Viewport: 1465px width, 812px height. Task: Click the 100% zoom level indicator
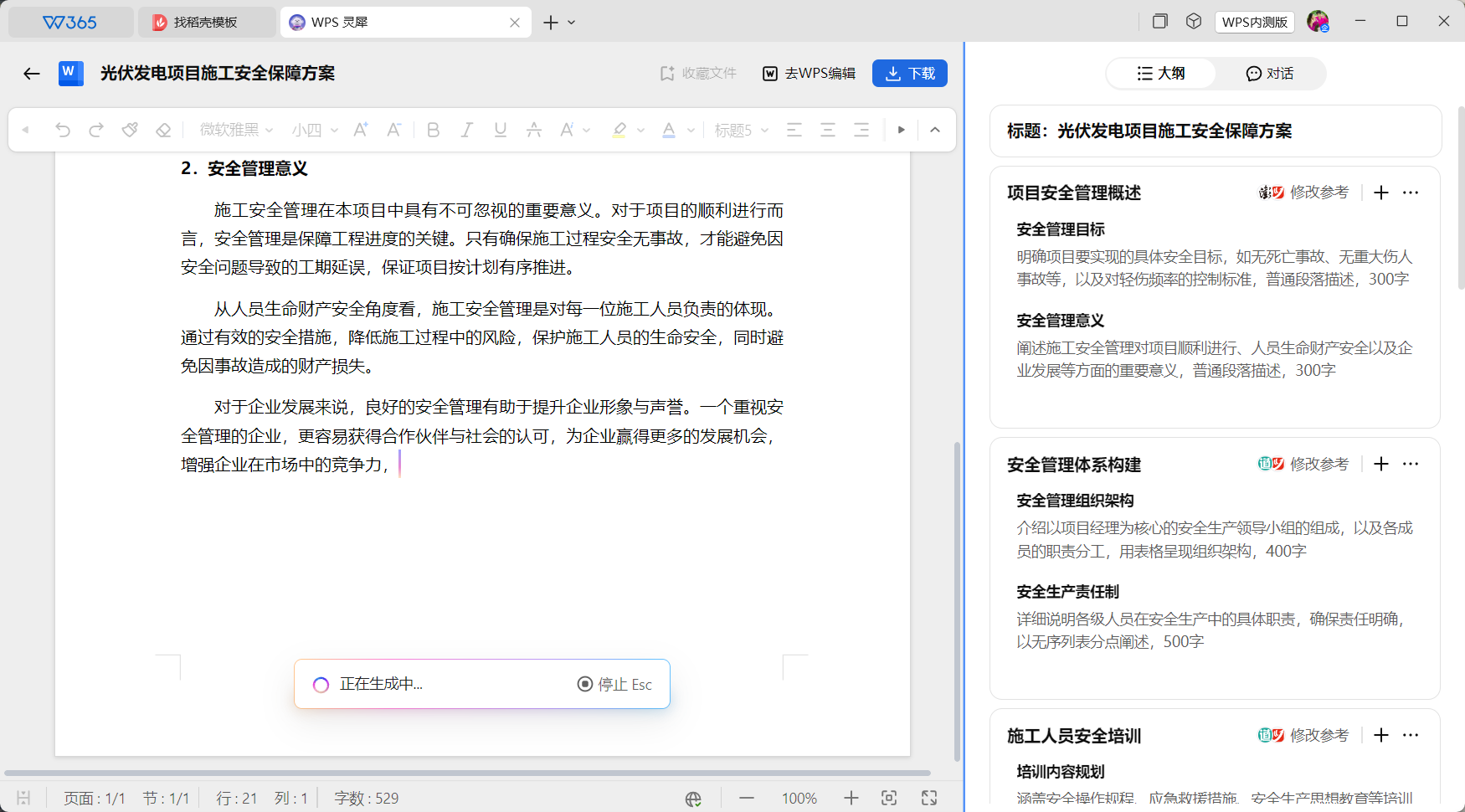click(799, 798)
